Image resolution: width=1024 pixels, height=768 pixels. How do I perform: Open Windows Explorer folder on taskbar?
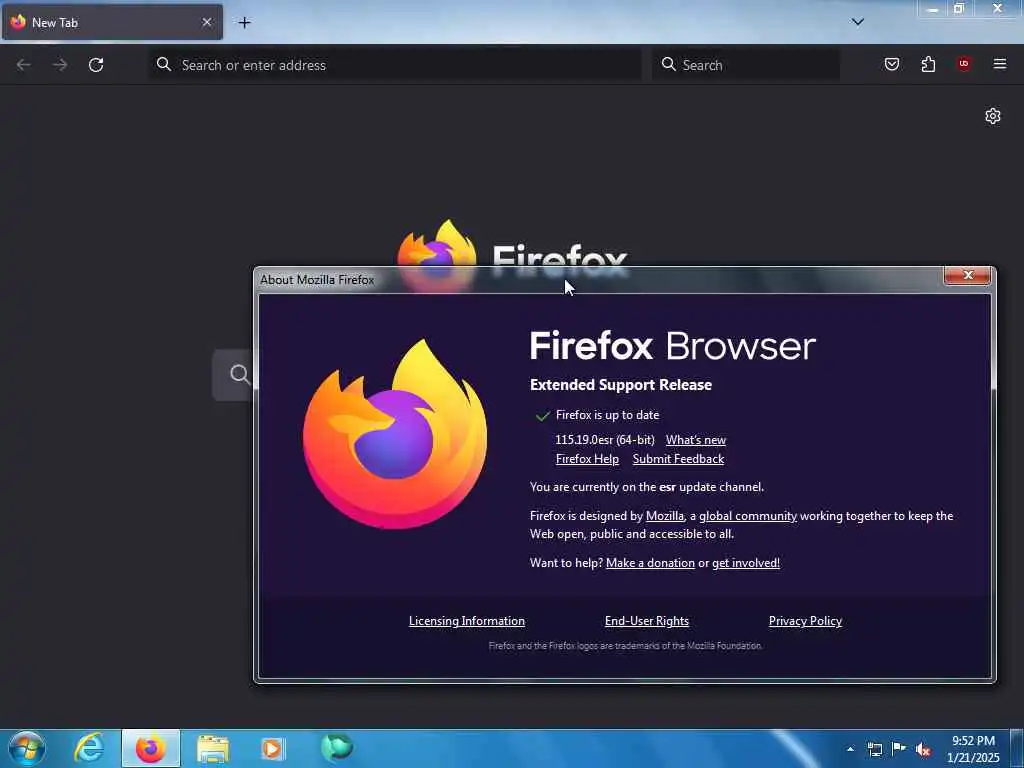click(x=213, y=749)
